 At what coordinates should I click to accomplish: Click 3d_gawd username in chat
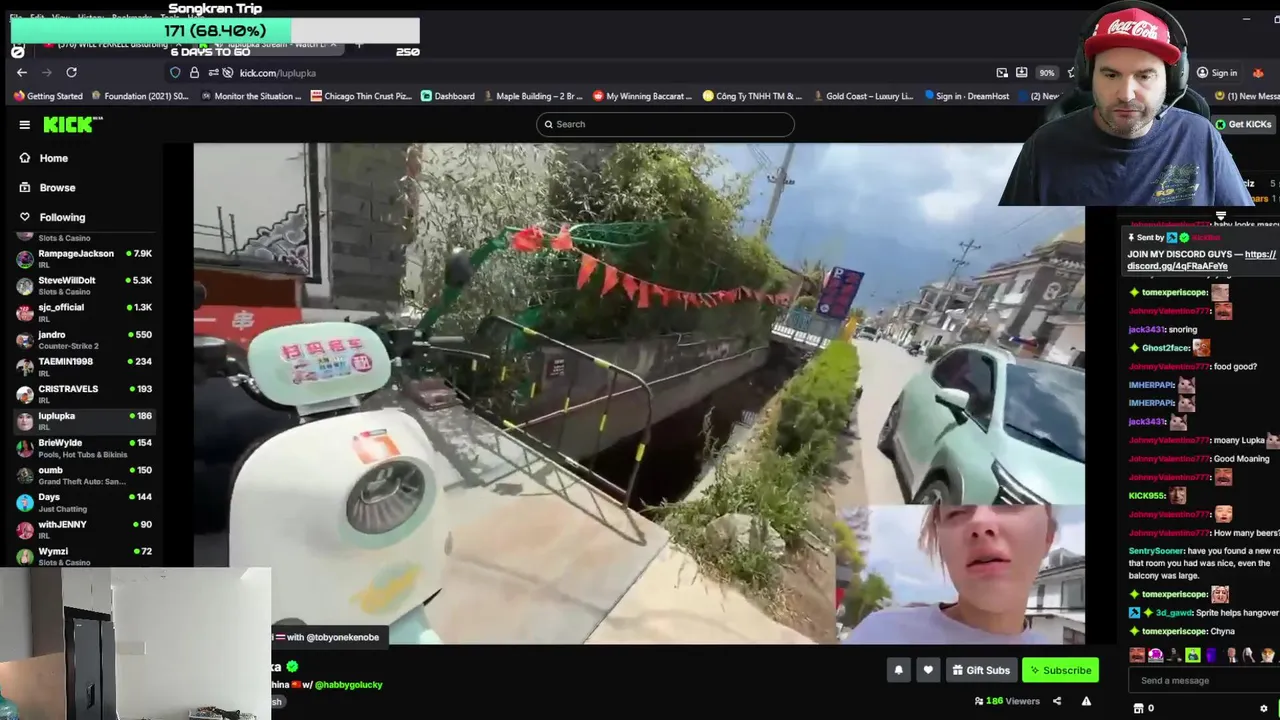click(x=1174, y=613)
